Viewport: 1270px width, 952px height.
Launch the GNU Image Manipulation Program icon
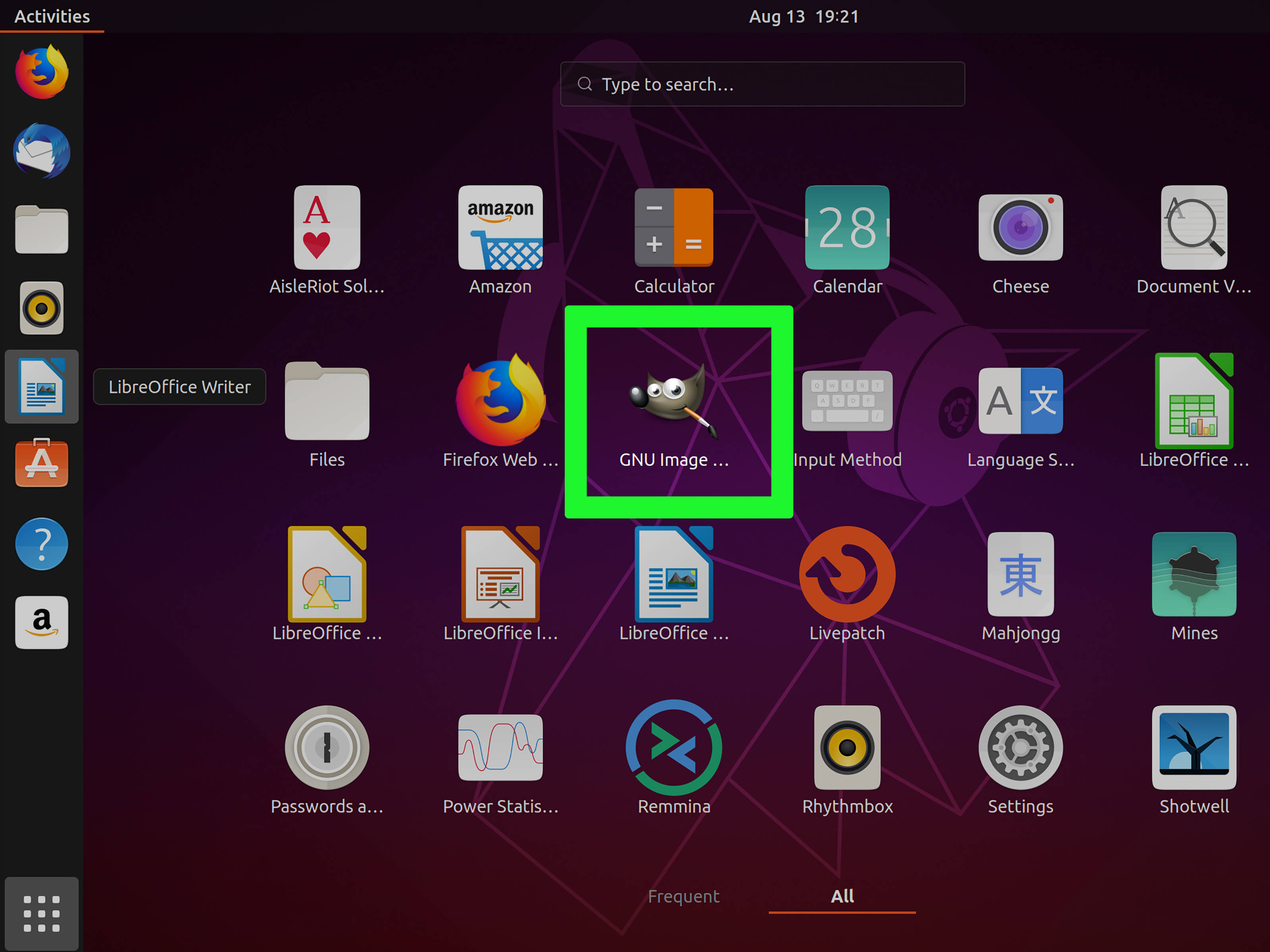coord(673,402)
